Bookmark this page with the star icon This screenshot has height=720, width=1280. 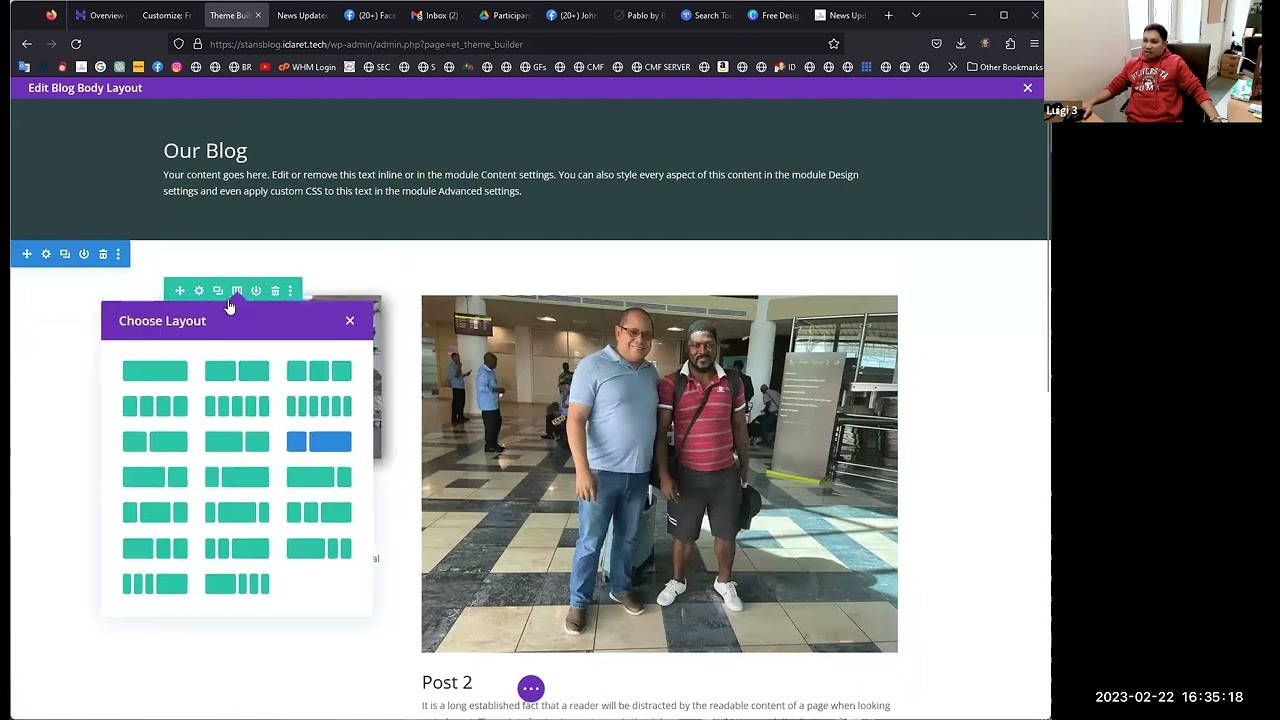pos(833,44)
